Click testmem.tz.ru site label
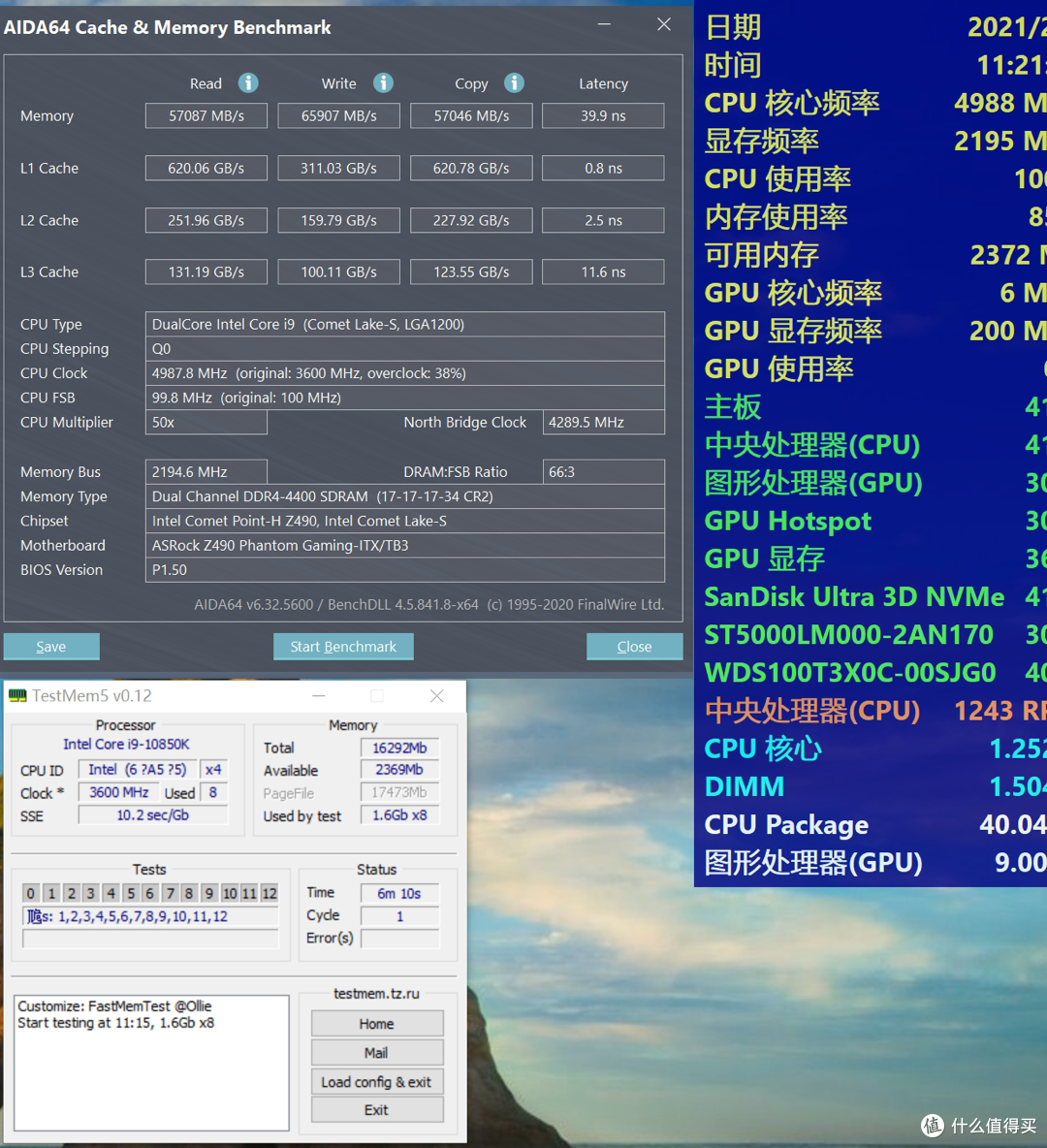The width and height of the screenshot is (1047, 1148). point(376,994)
